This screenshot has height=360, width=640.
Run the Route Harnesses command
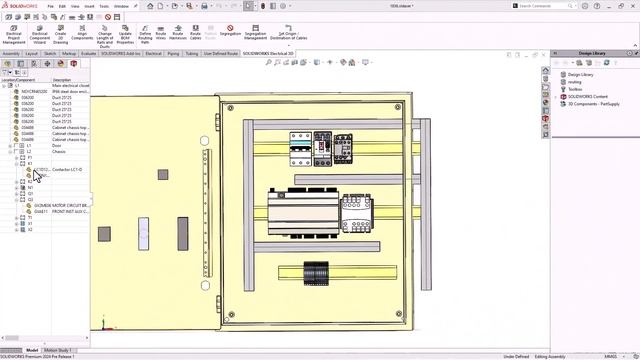(x=178, y=33)
